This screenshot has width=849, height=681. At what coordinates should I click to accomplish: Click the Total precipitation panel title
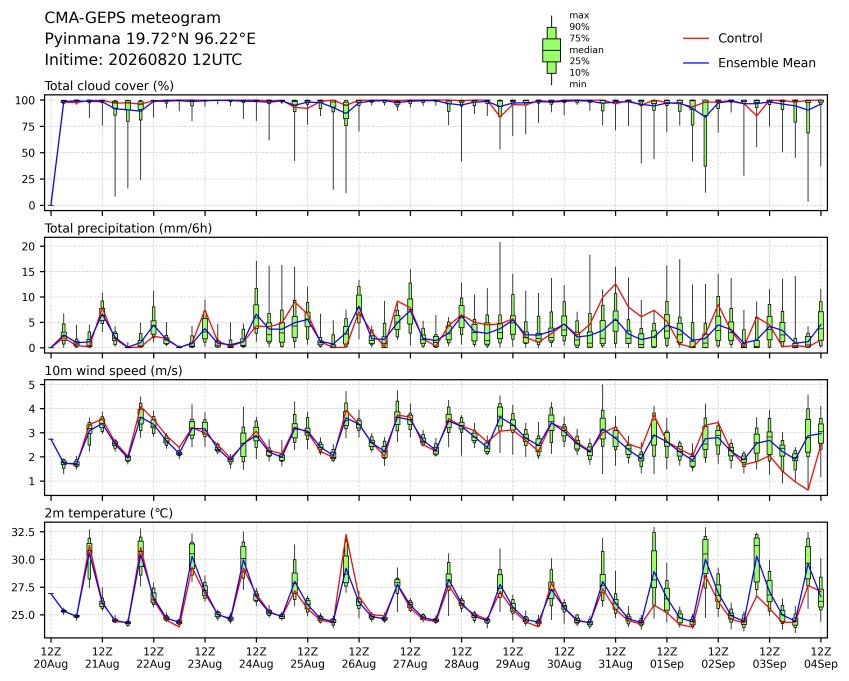click(128, 228)
